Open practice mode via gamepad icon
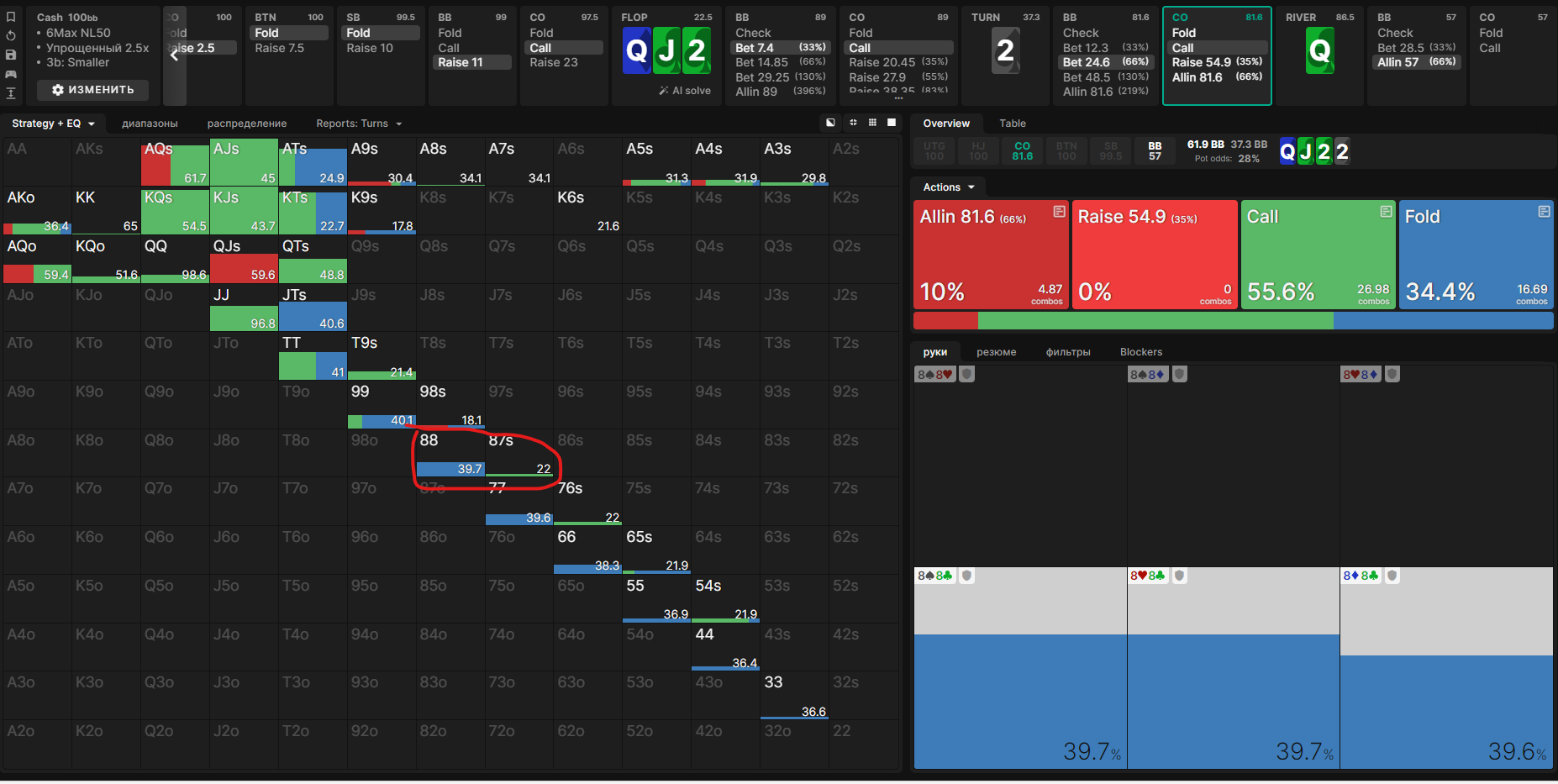Viewport: 1558px width, 784px height. (11, 74)
